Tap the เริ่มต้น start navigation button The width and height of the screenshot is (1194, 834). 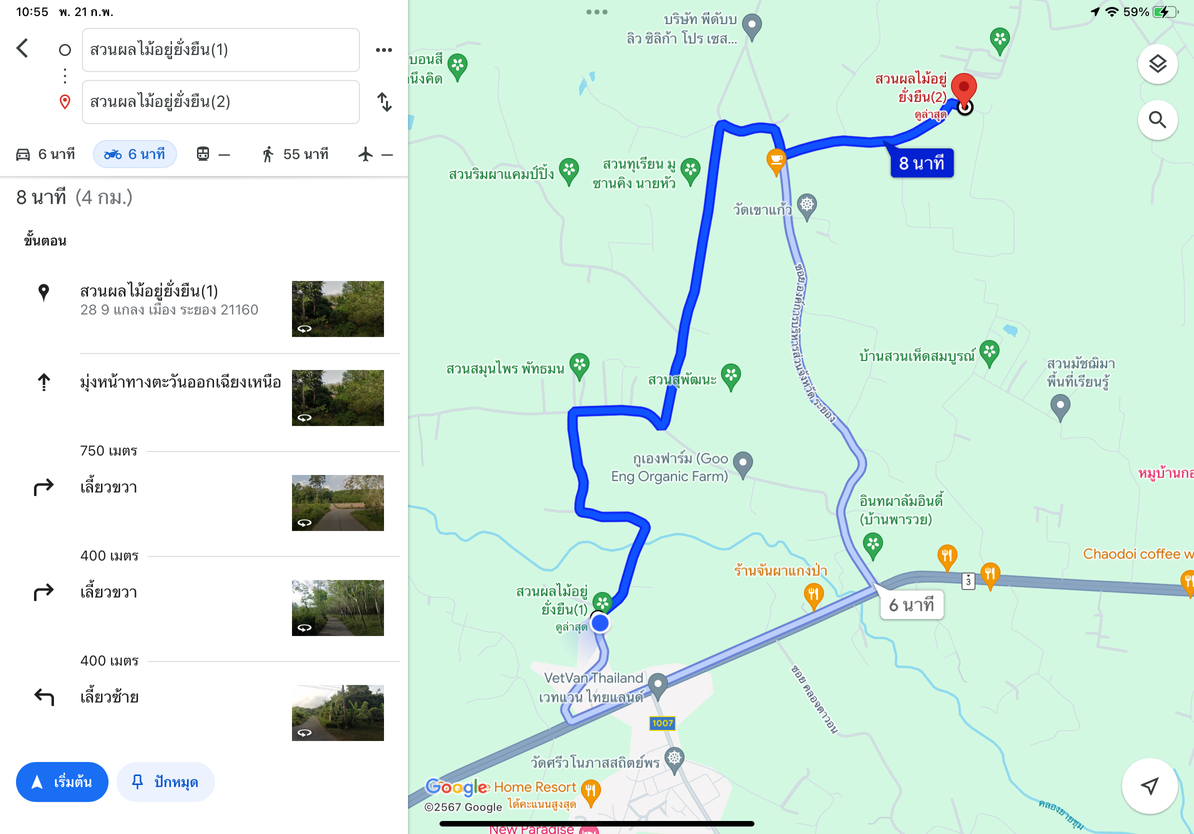[x=62, y=781]
